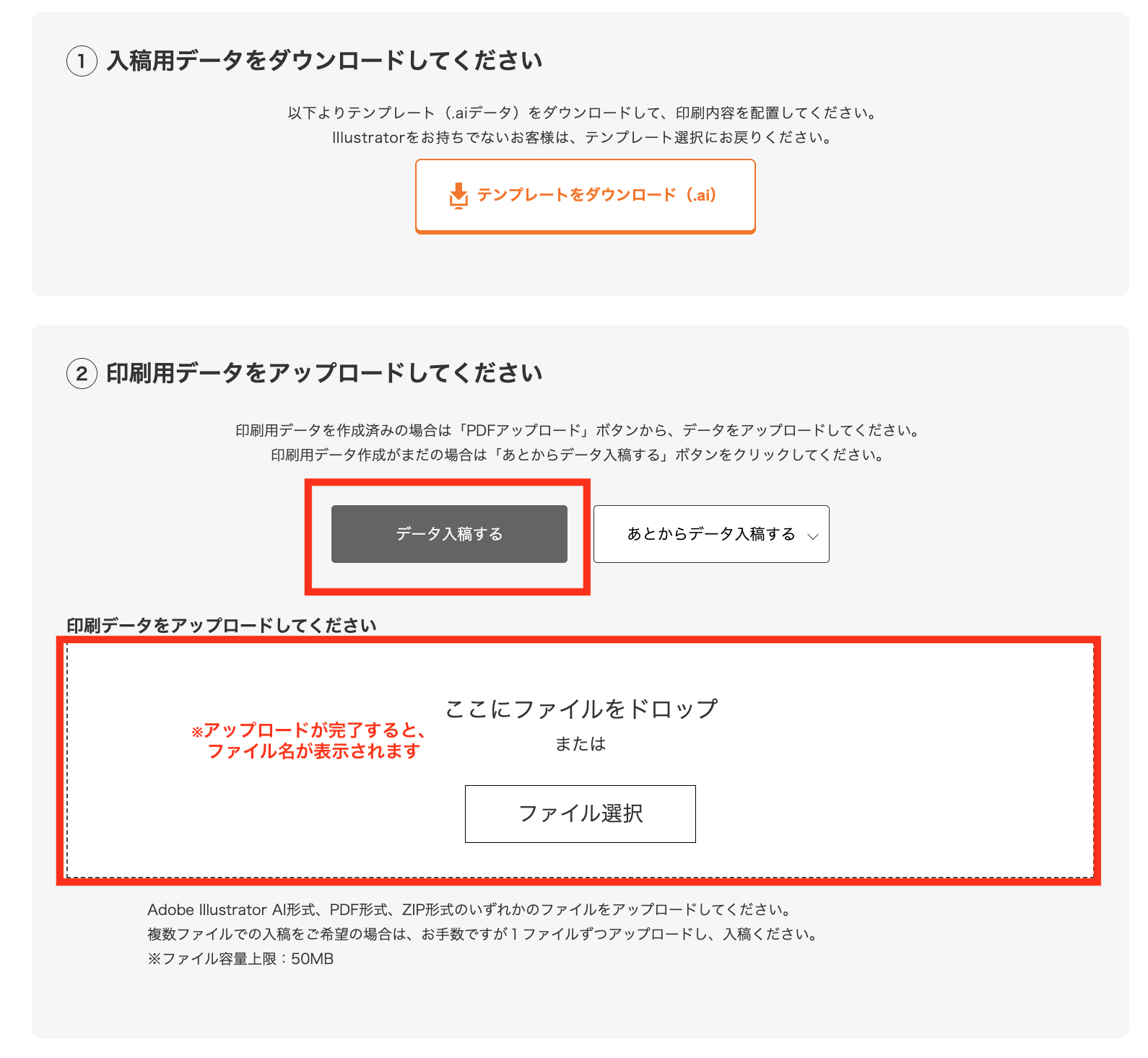Viewport: 1148px width, 1058px height.
Task: Click the orange download arrow icon
Action: click(x=458, y=196)
